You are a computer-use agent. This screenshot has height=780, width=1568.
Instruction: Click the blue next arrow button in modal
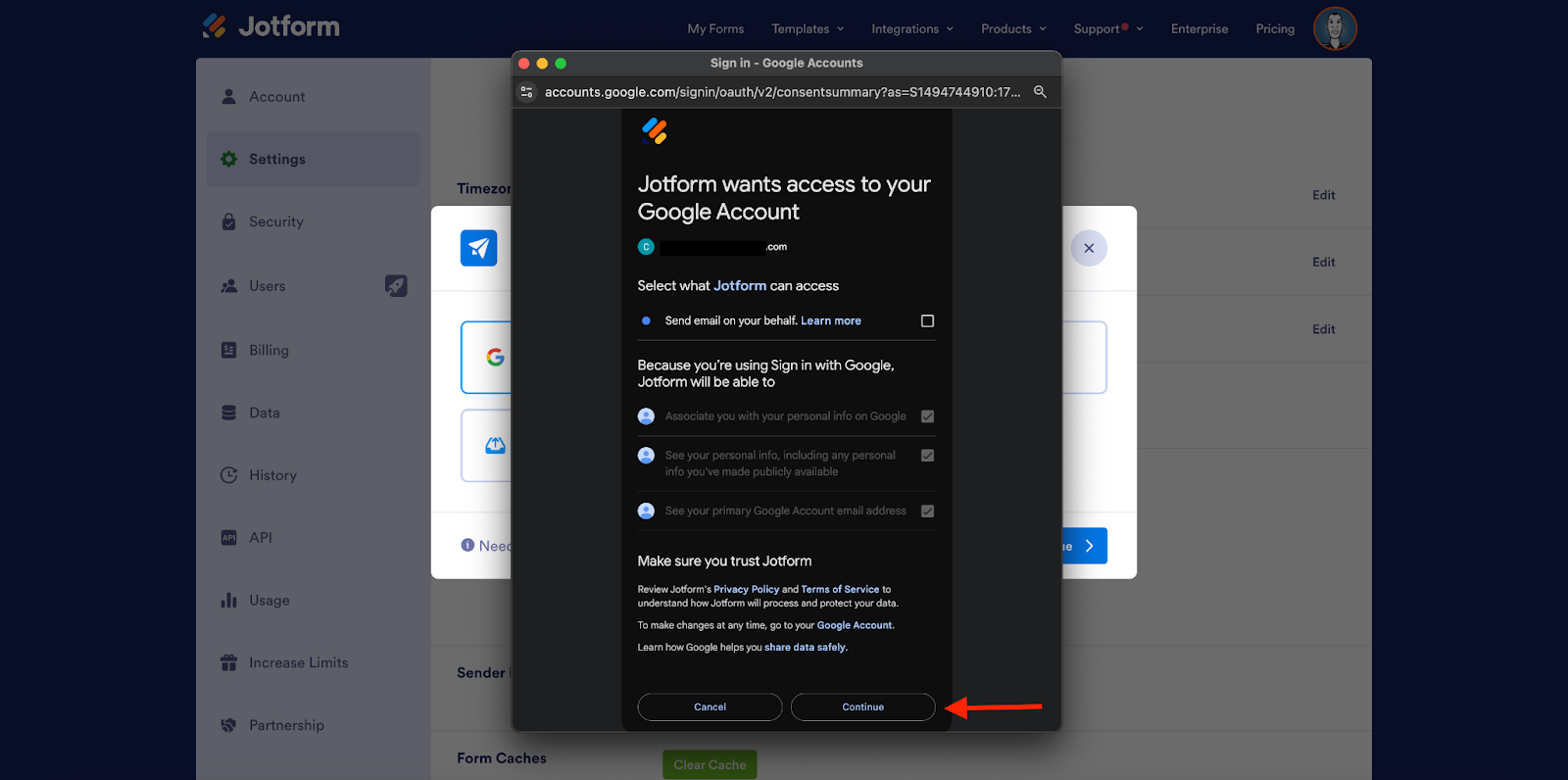pyautogui.click(x=1084, y=546)
